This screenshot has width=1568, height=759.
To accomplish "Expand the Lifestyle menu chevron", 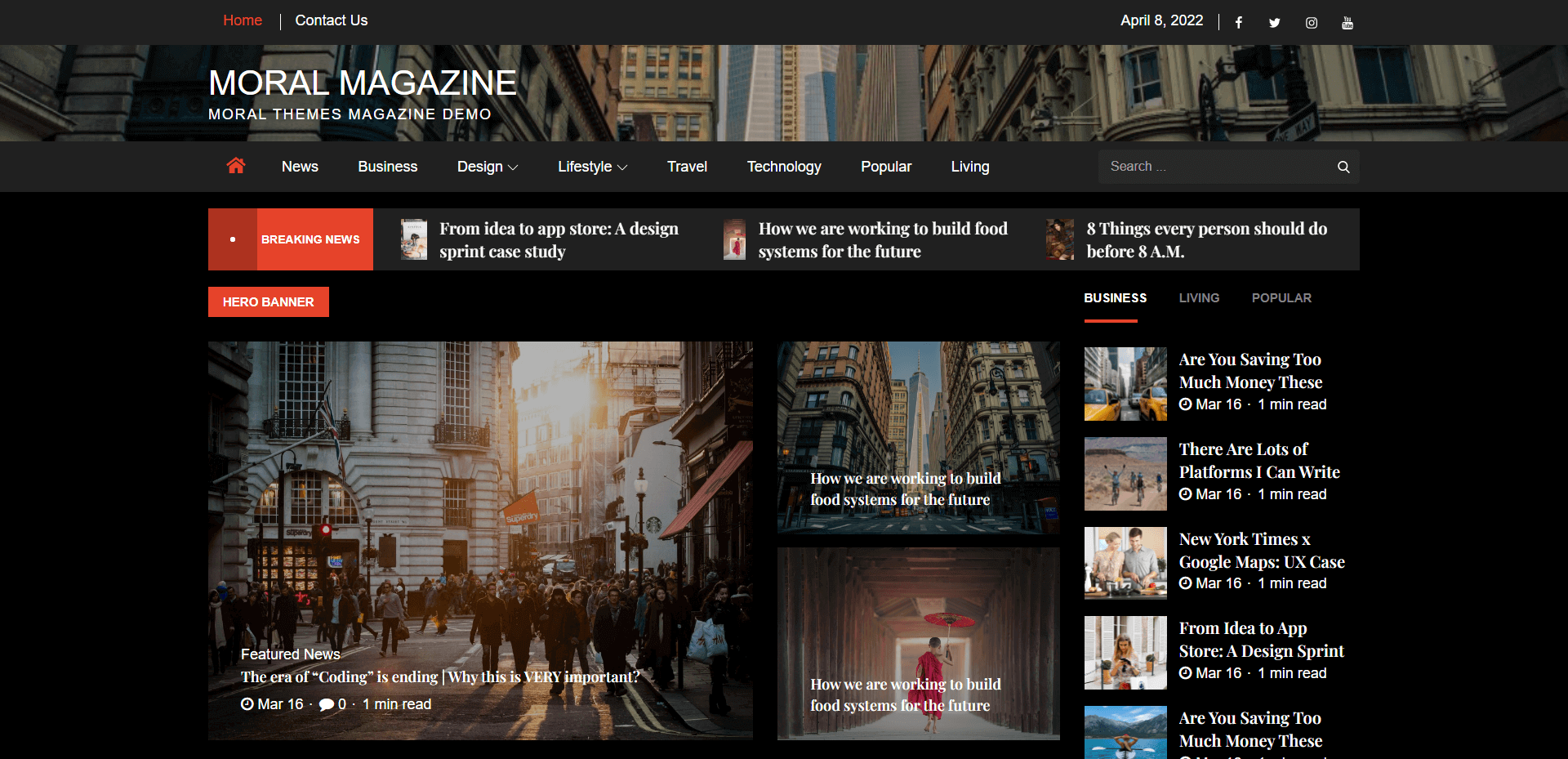I will pyautogui.click(x=622, y=167).
